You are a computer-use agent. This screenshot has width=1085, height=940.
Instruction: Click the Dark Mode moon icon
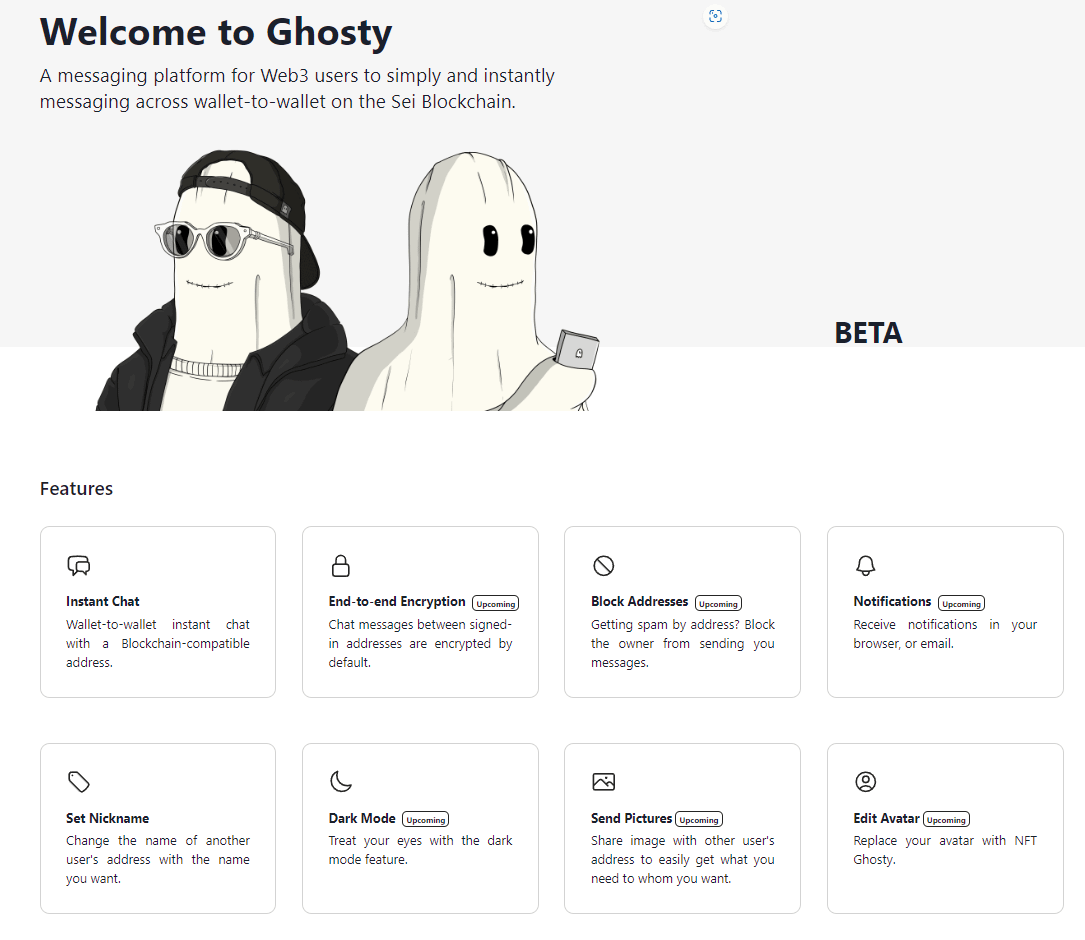point(340,781)
